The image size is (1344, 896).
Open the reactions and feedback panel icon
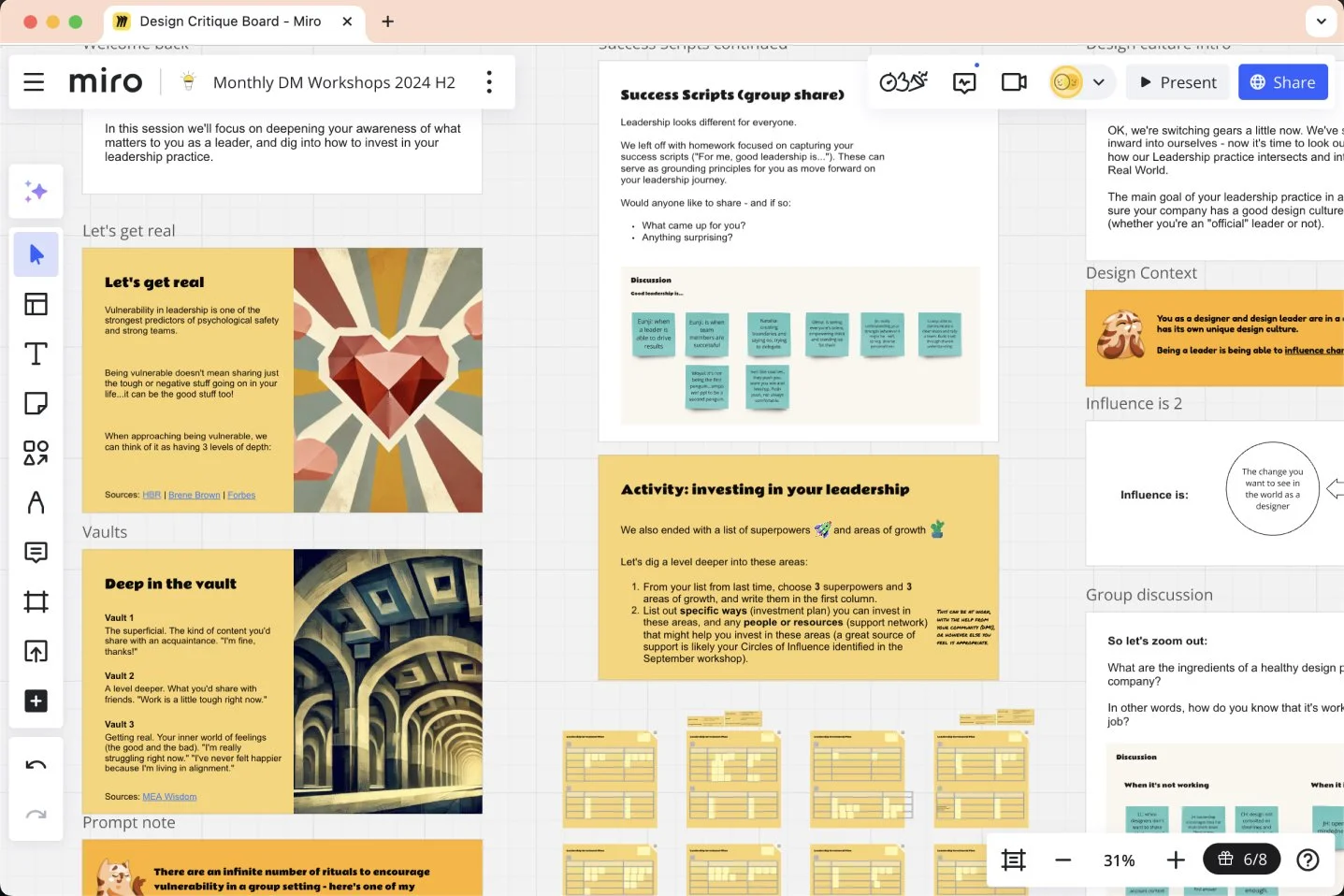coord(964,82)
